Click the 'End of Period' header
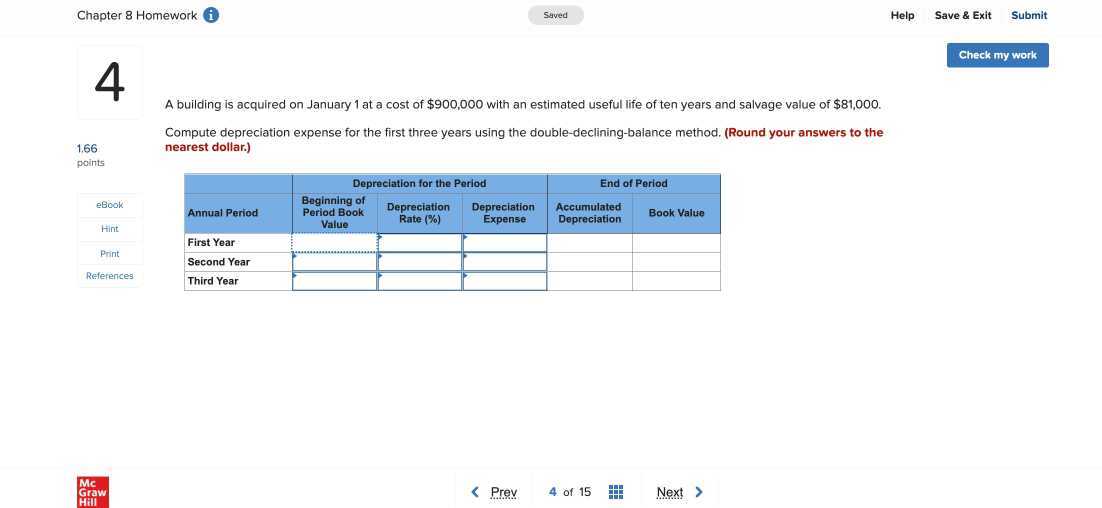1102x508 pixels. [x=633, y=183]
